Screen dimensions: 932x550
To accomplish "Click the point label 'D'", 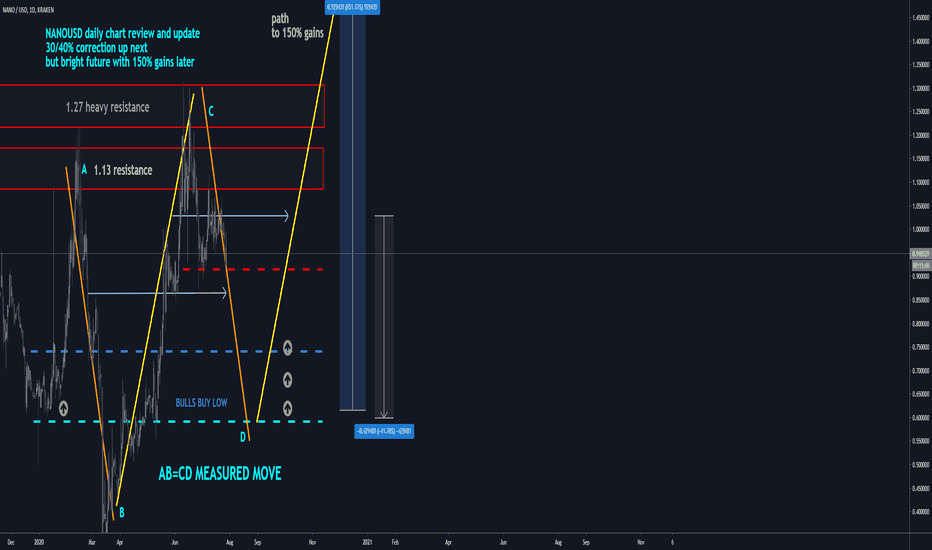I will 243,438.
